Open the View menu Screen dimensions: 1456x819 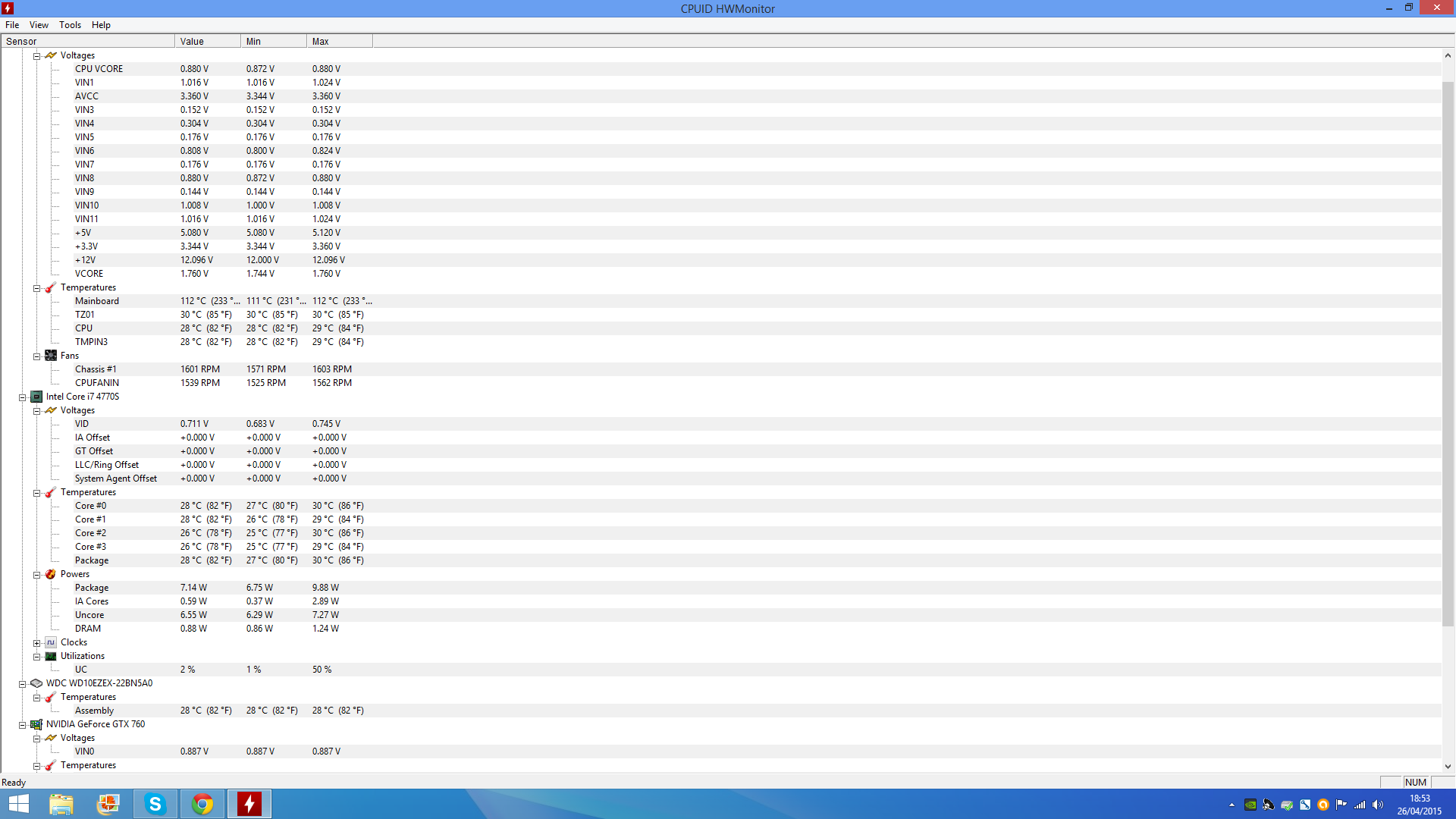pos(39,25)
